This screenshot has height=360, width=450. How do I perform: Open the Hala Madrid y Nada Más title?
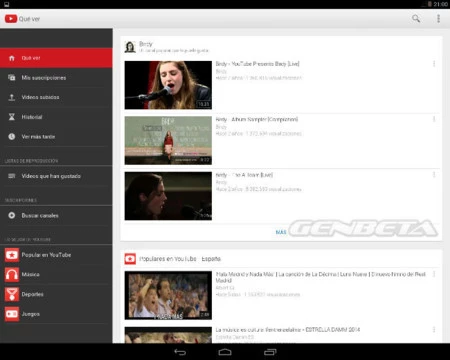(x=321, y=277)
